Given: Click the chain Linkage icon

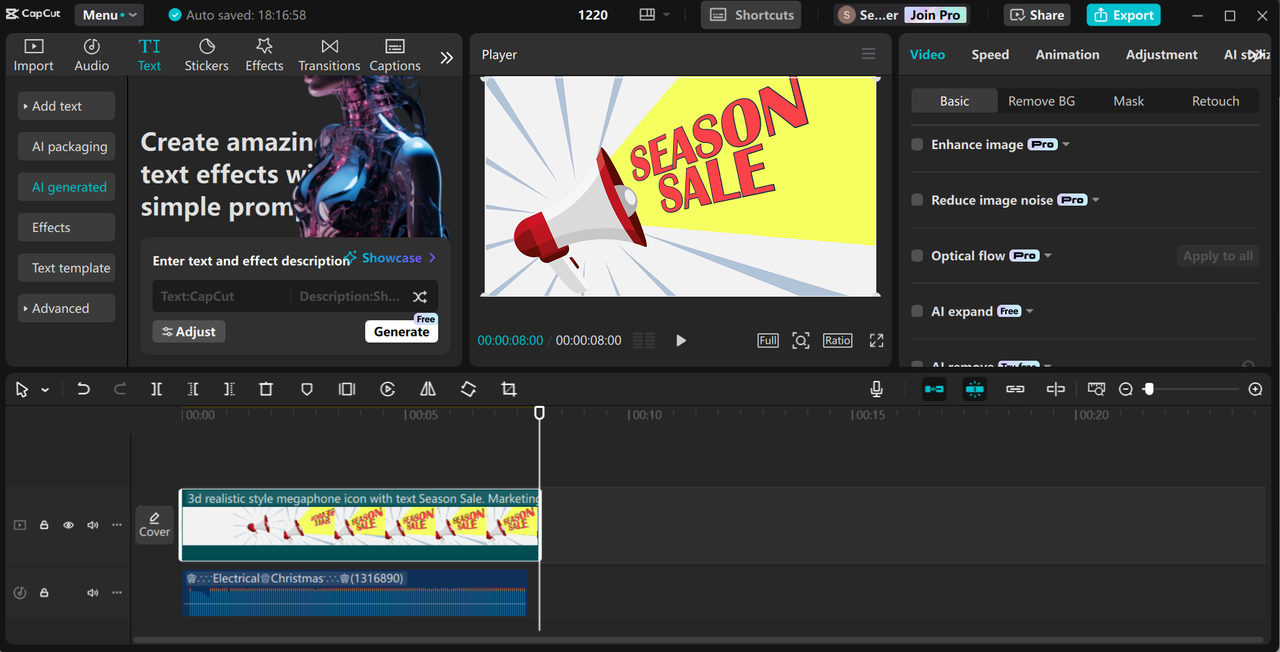Looking at the screenshot, I should tap(1015, 389).
